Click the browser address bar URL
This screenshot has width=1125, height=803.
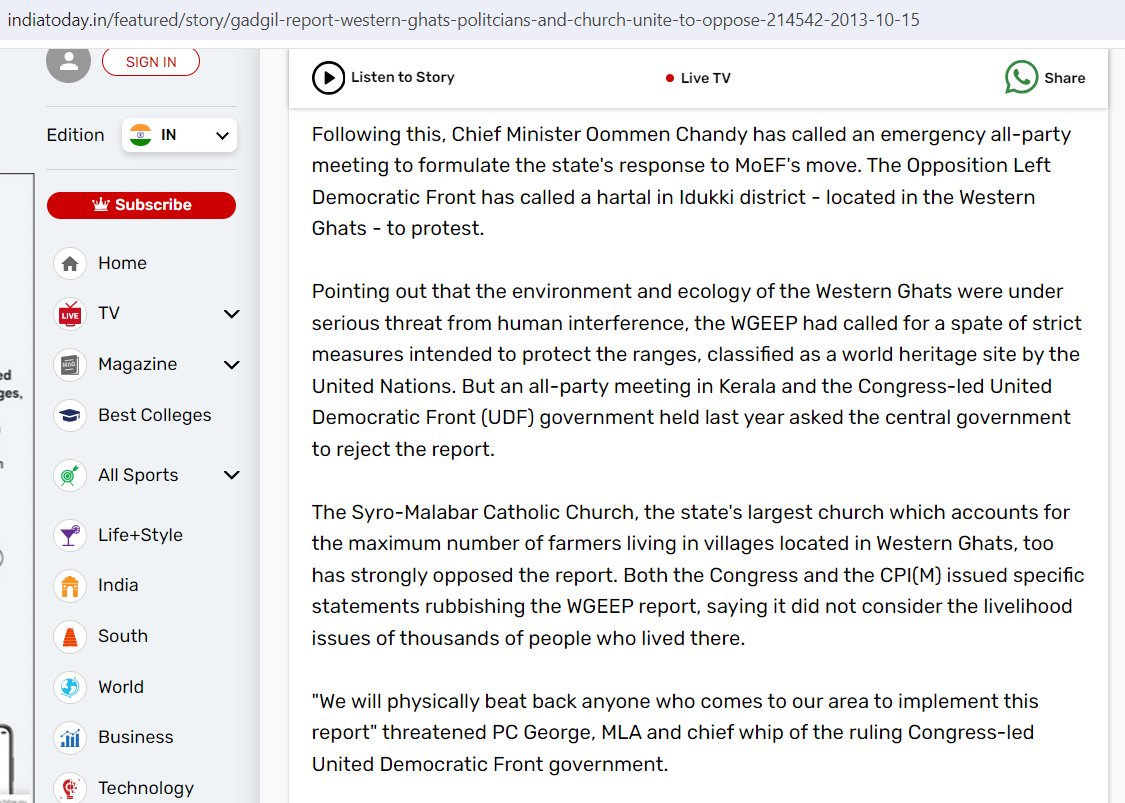click(x=463, y=20)
